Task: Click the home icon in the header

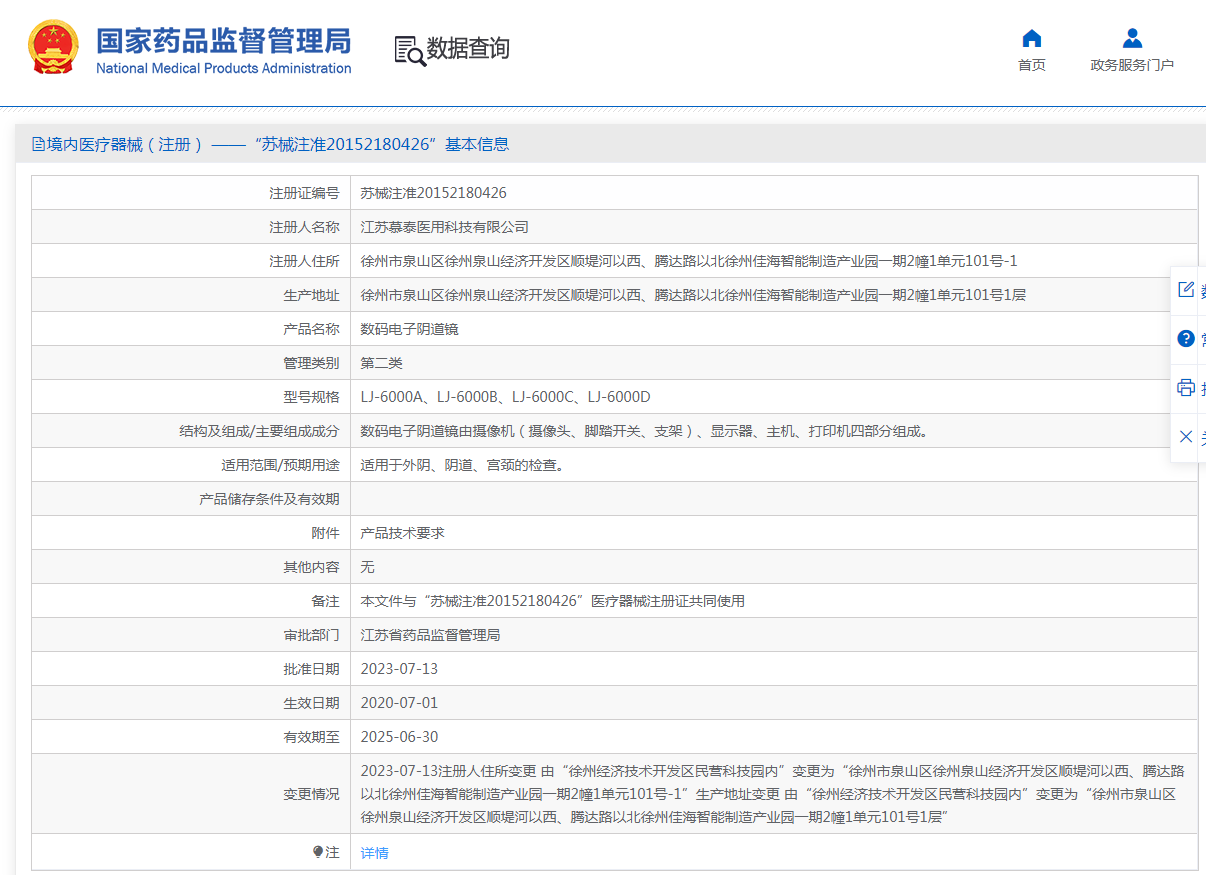Action: 1032,38
